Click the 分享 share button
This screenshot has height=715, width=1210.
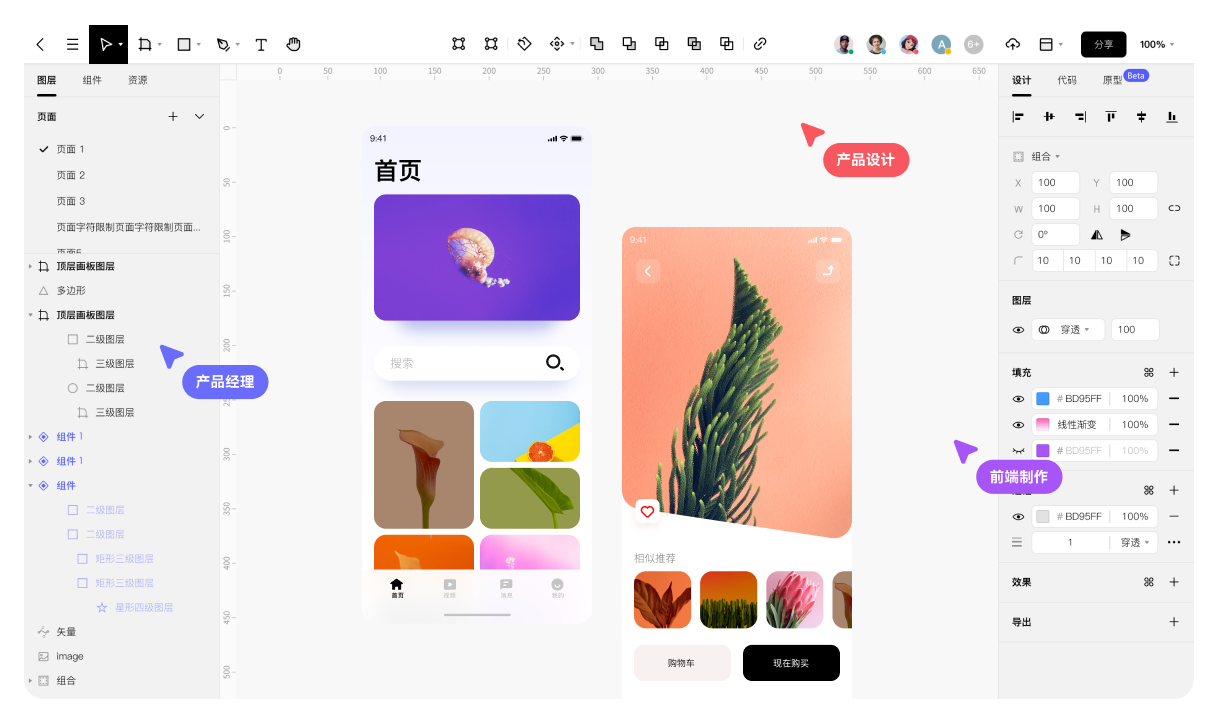coord(1103,44)
